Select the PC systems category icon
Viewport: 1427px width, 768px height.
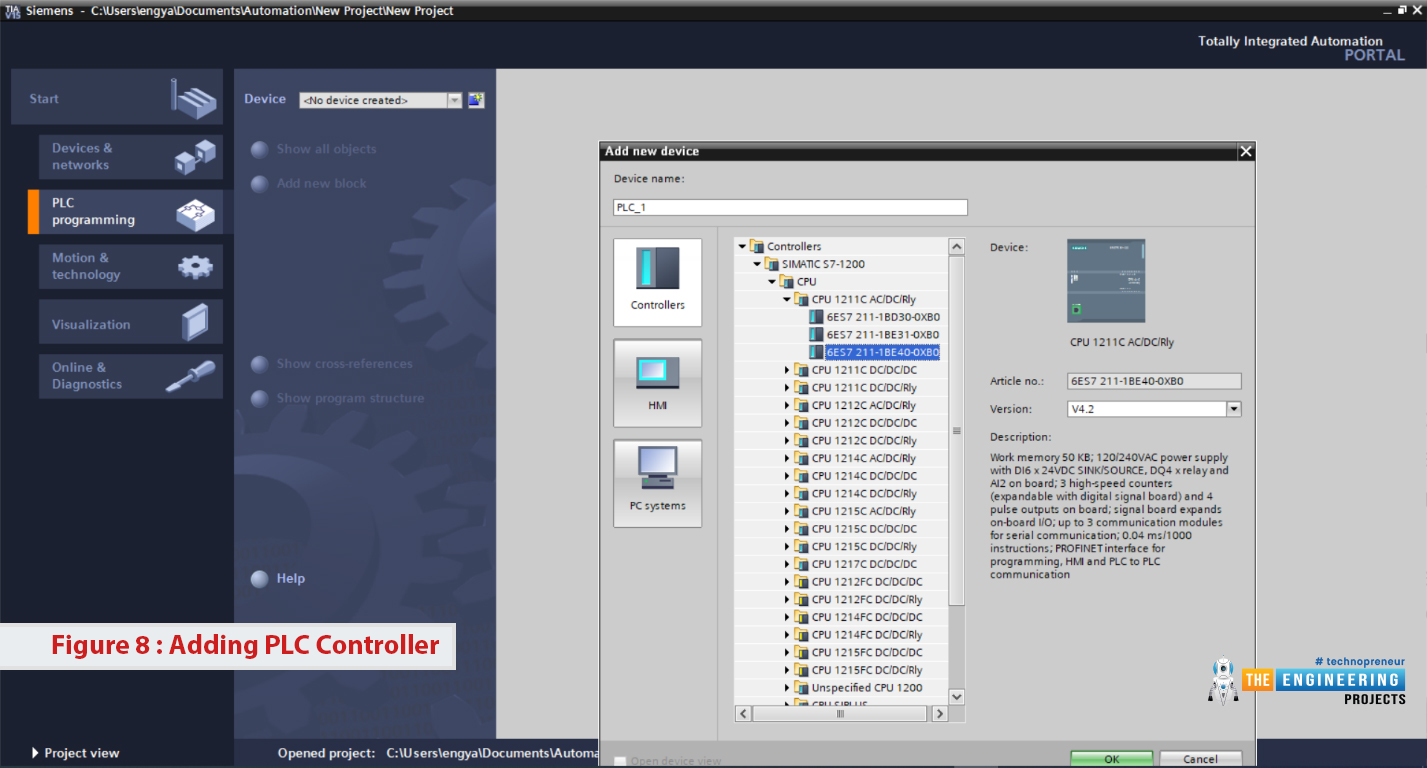[x=657, y=468]
